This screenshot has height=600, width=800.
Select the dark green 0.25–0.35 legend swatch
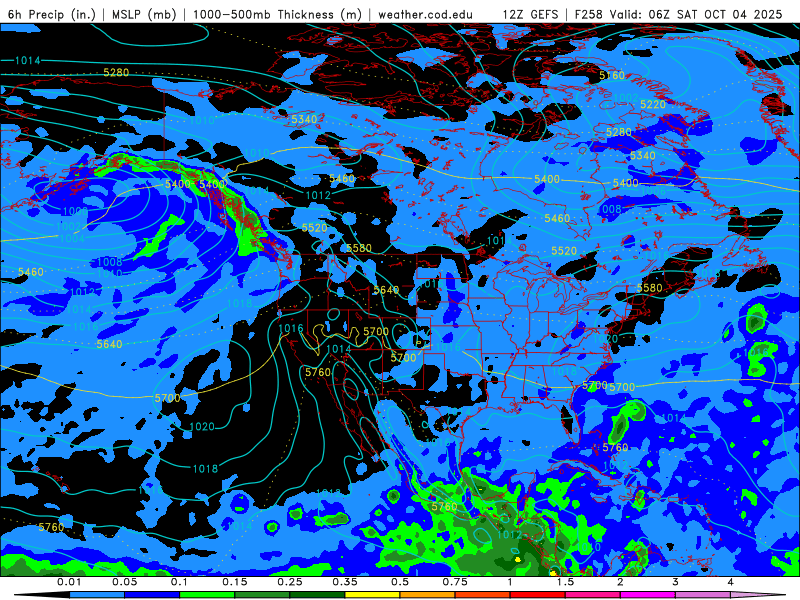[x=317, y=595]
